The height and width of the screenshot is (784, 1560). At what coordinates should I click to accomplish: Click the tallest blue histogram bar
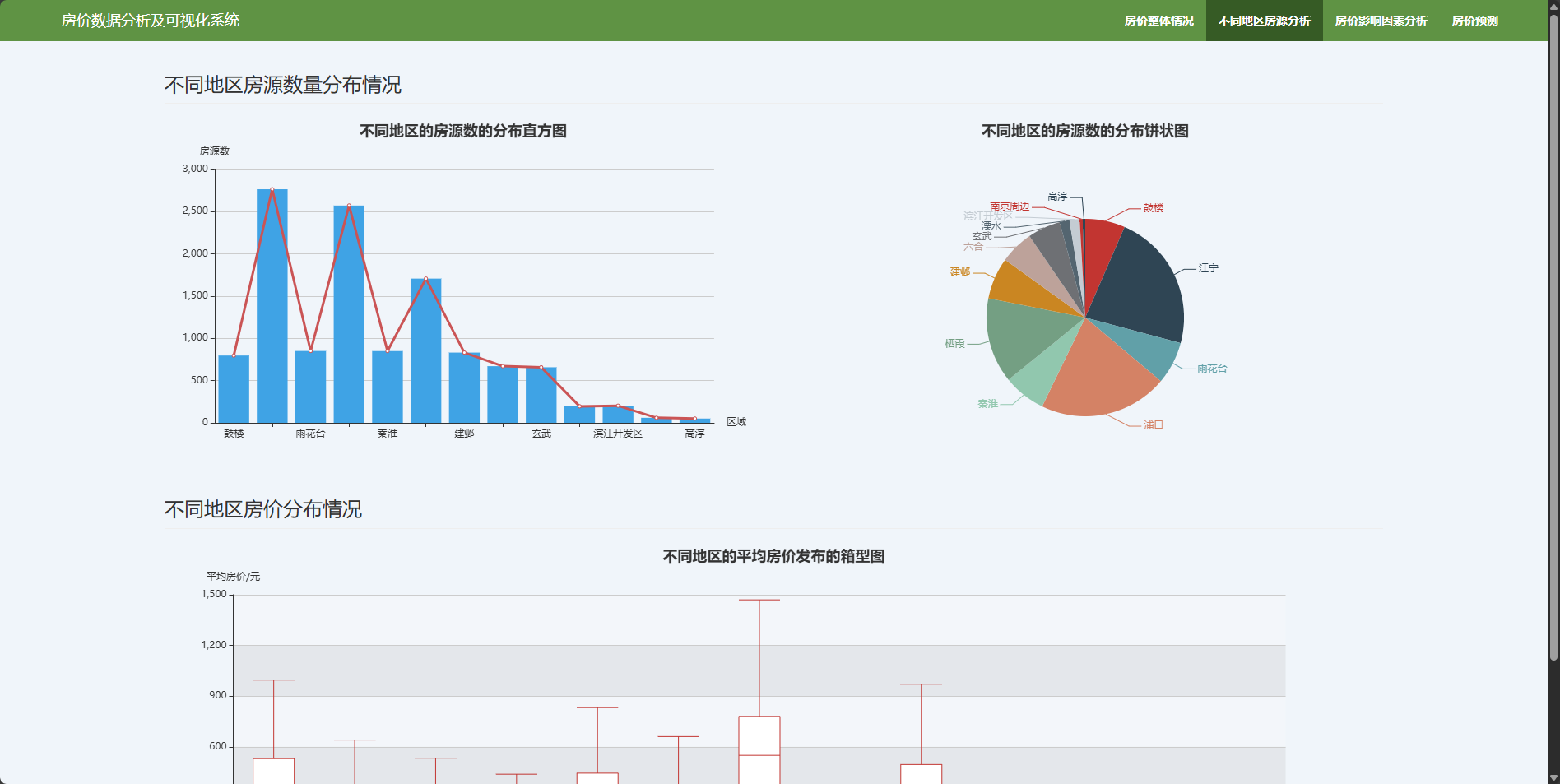pyautogui.click(x=272, y=306)
